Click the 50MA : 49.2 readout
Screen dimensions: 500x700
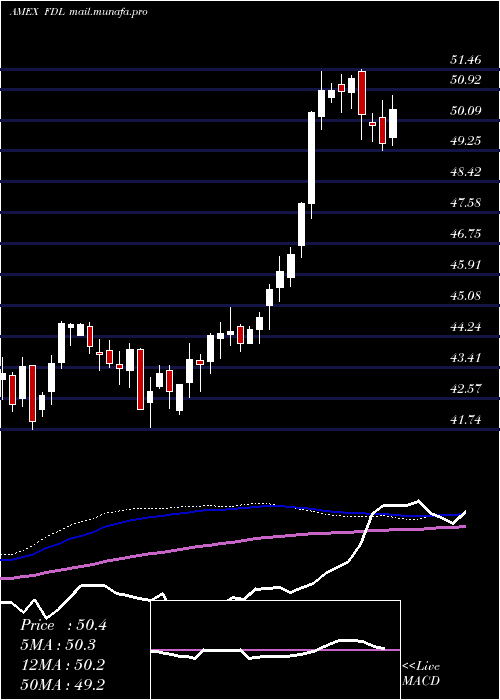pos(62,685)
